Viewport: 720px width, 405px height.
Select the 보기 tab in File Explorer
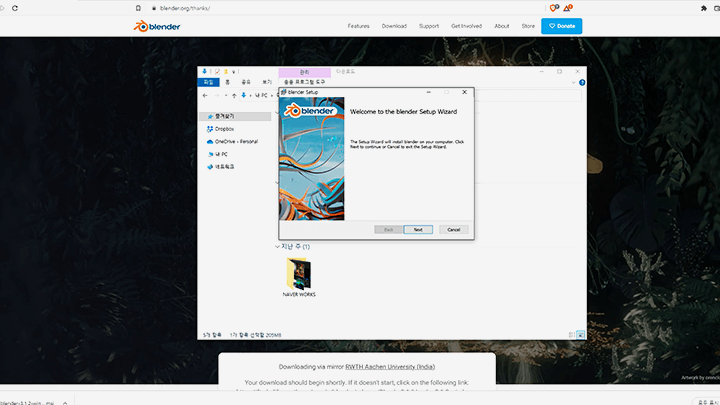[x=267, y=82]
